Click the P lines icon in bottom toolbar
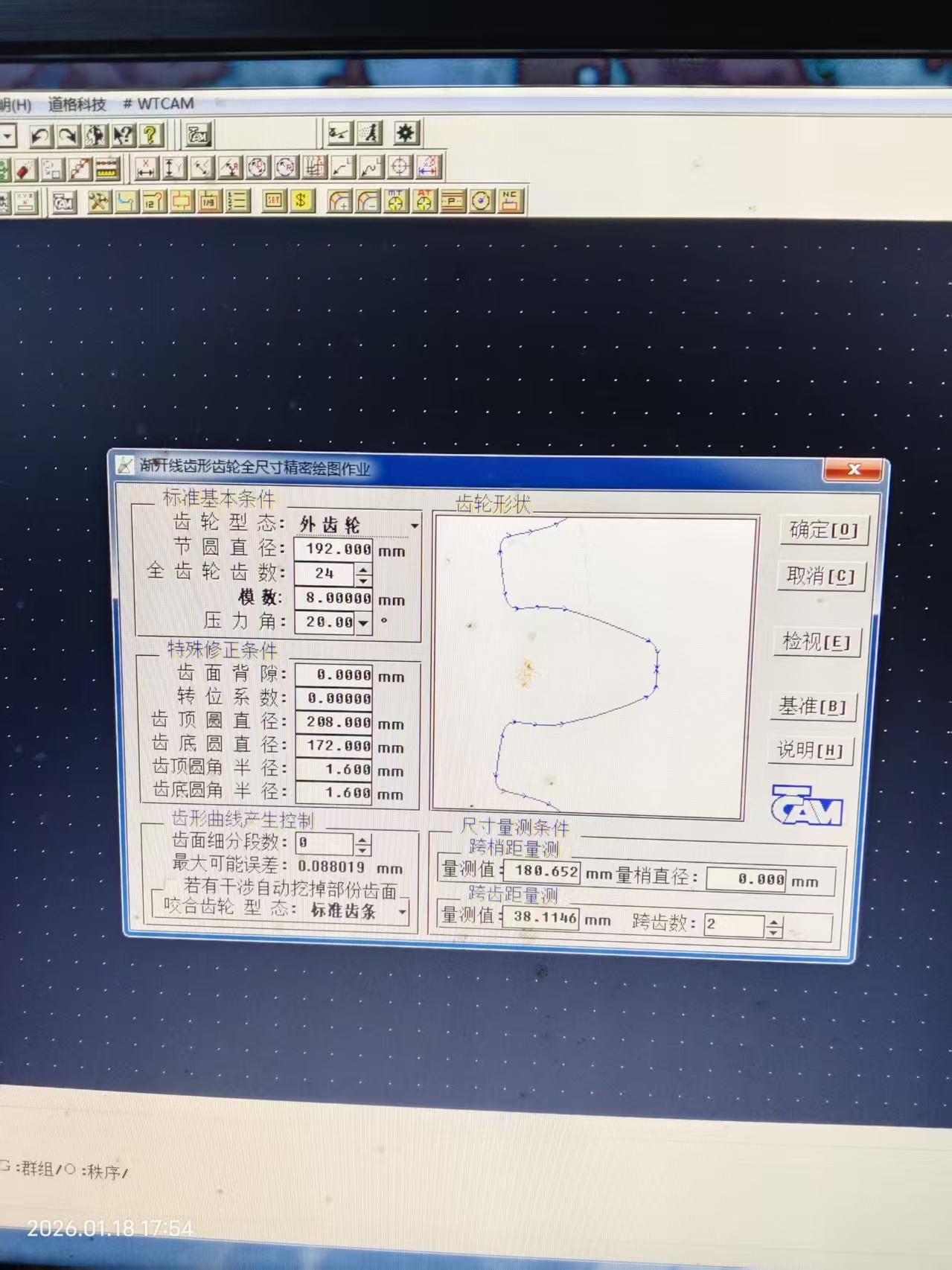The image size is (952, 1270). tap(453, 200)
